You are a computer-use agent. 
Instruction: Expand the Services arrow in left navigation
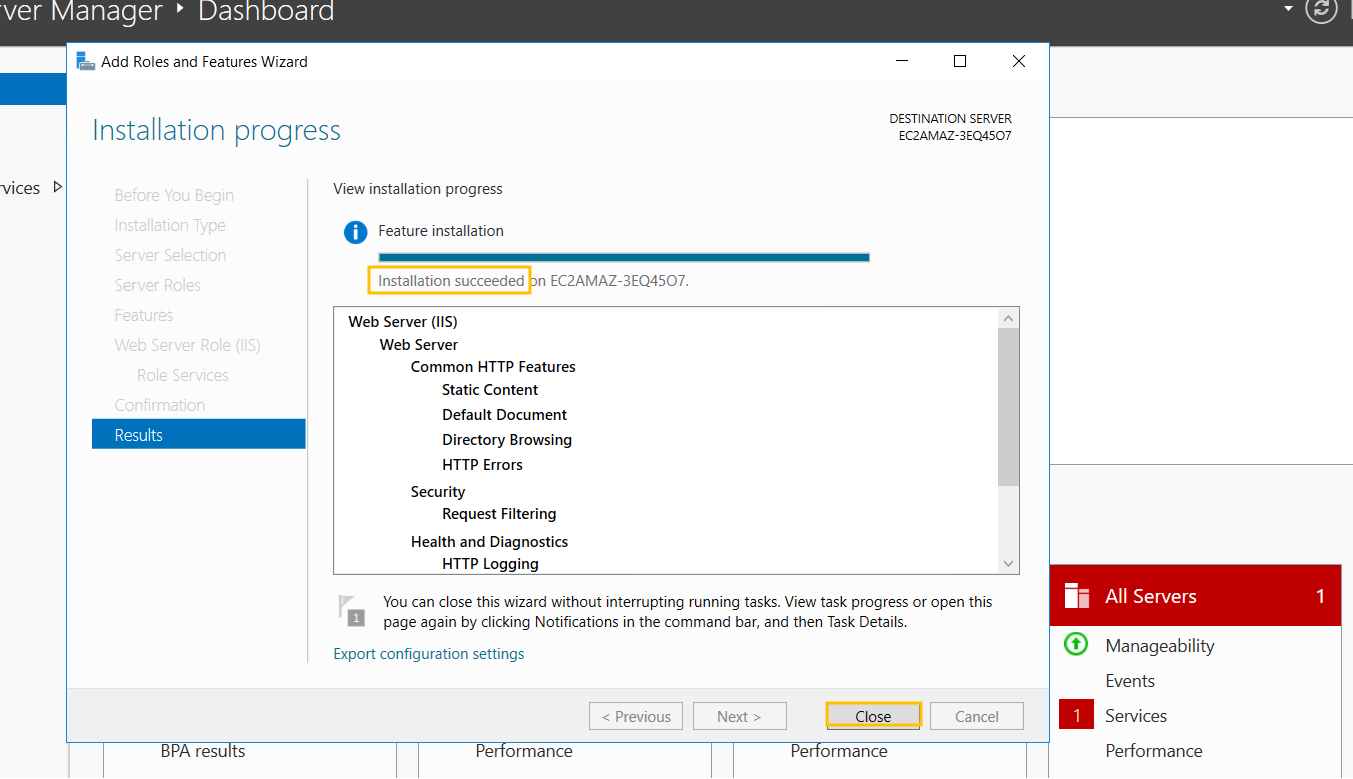click(57, 187)
